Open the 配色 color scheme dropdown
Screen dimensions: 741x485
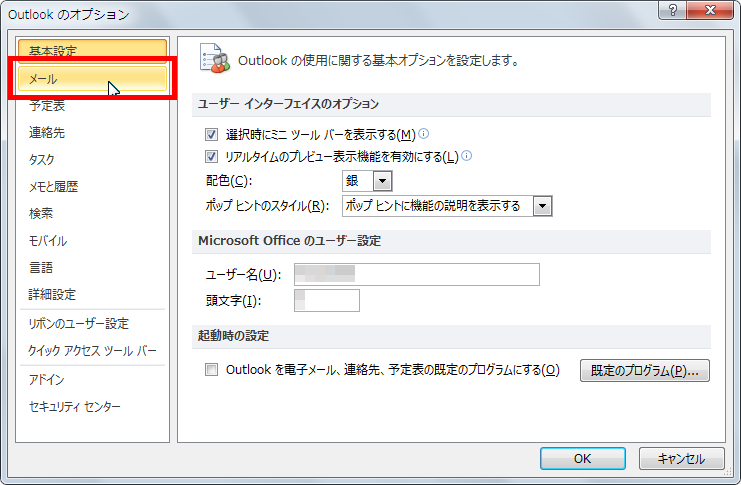(367, 181)
